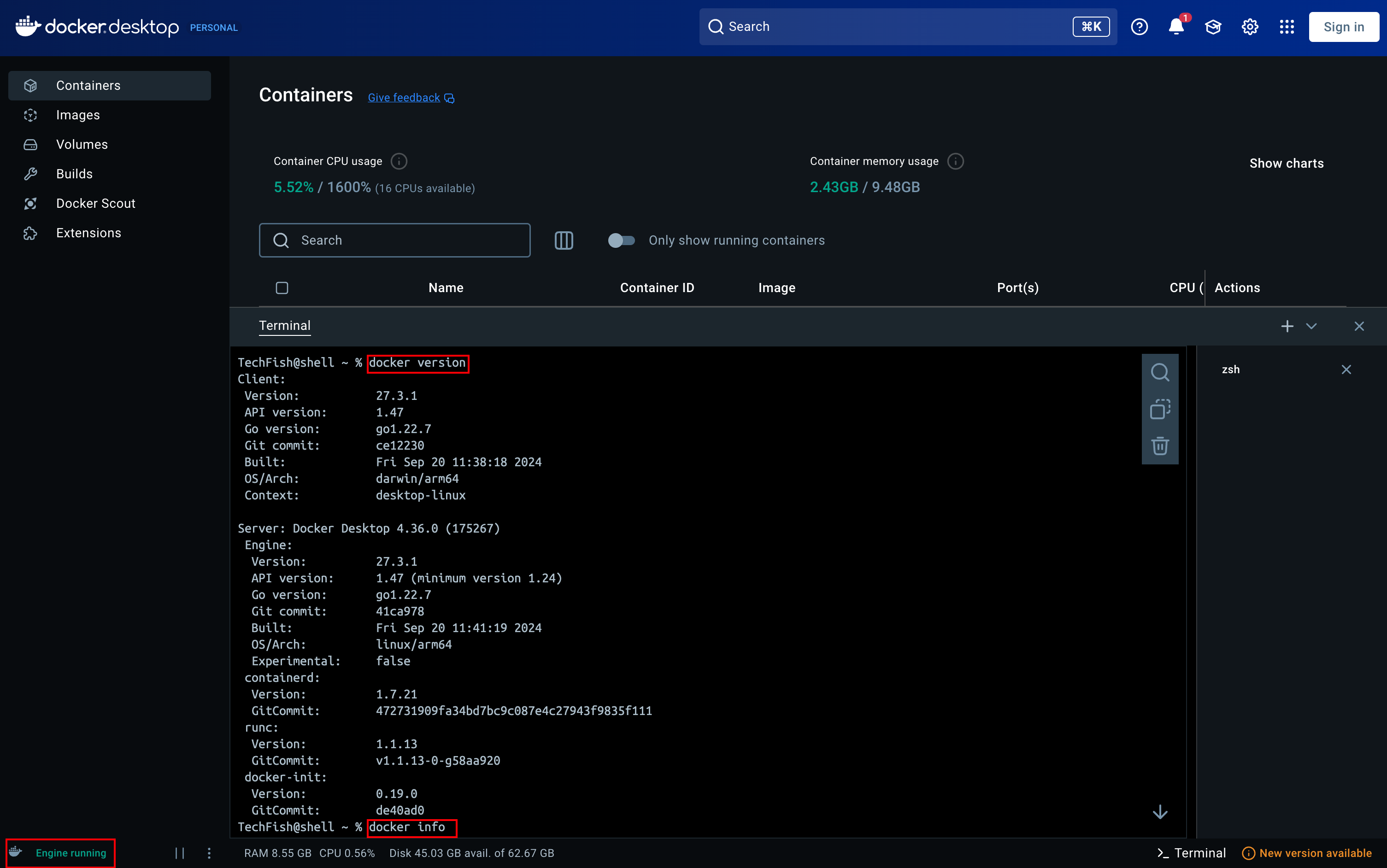This screenshot has height=868, width=1387.
Task: Add a new terminal session with plus
Action: (x=1287, y=326)
